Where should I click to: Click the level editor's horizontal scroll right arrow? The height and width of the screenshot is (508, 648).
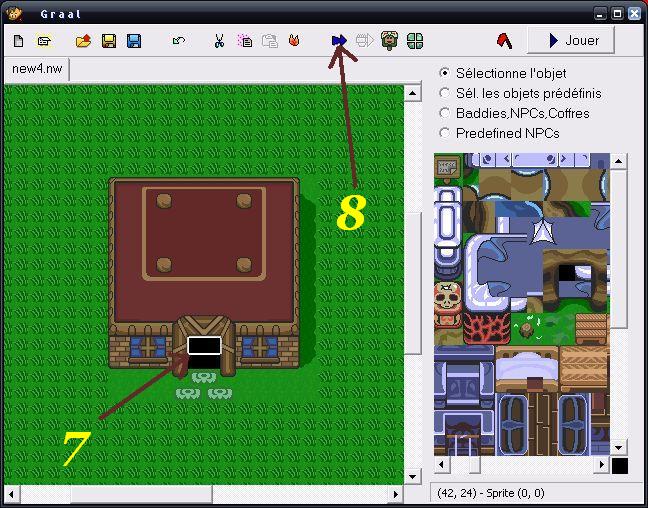pos(396,494)
